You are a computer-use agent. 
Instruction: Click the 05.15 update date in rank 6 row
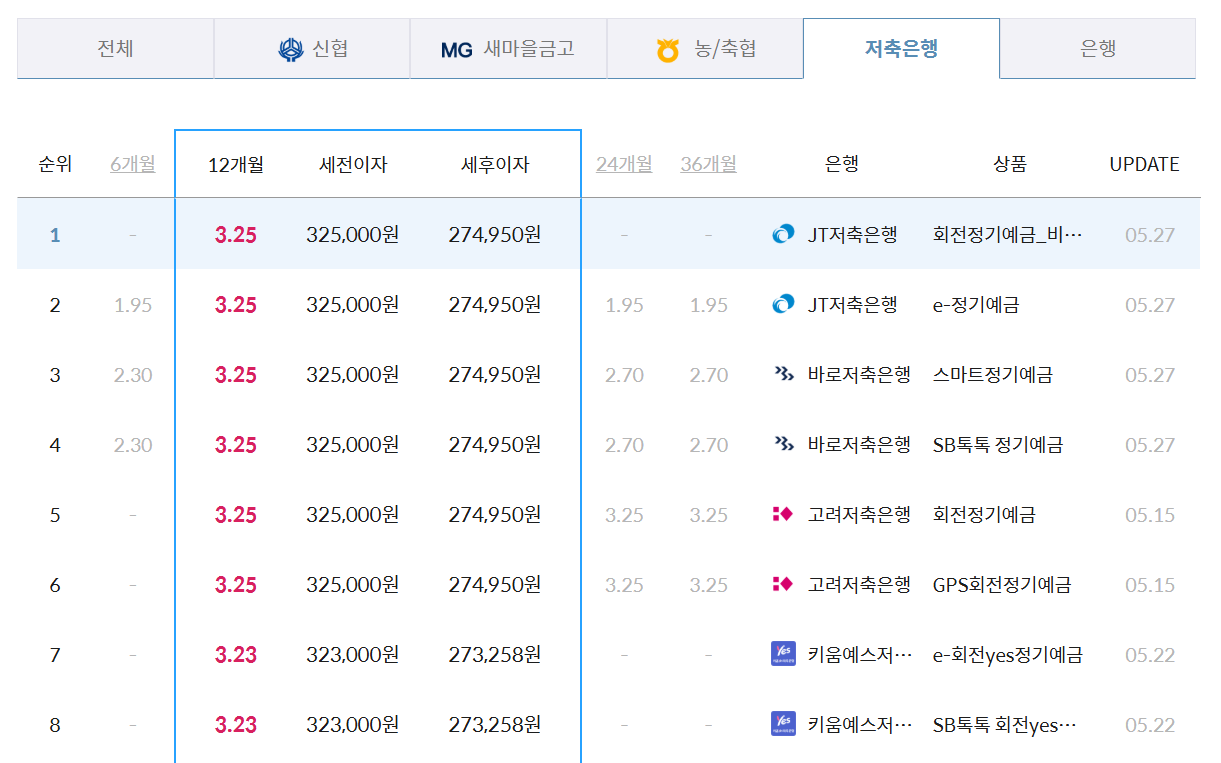[1150, 584]
